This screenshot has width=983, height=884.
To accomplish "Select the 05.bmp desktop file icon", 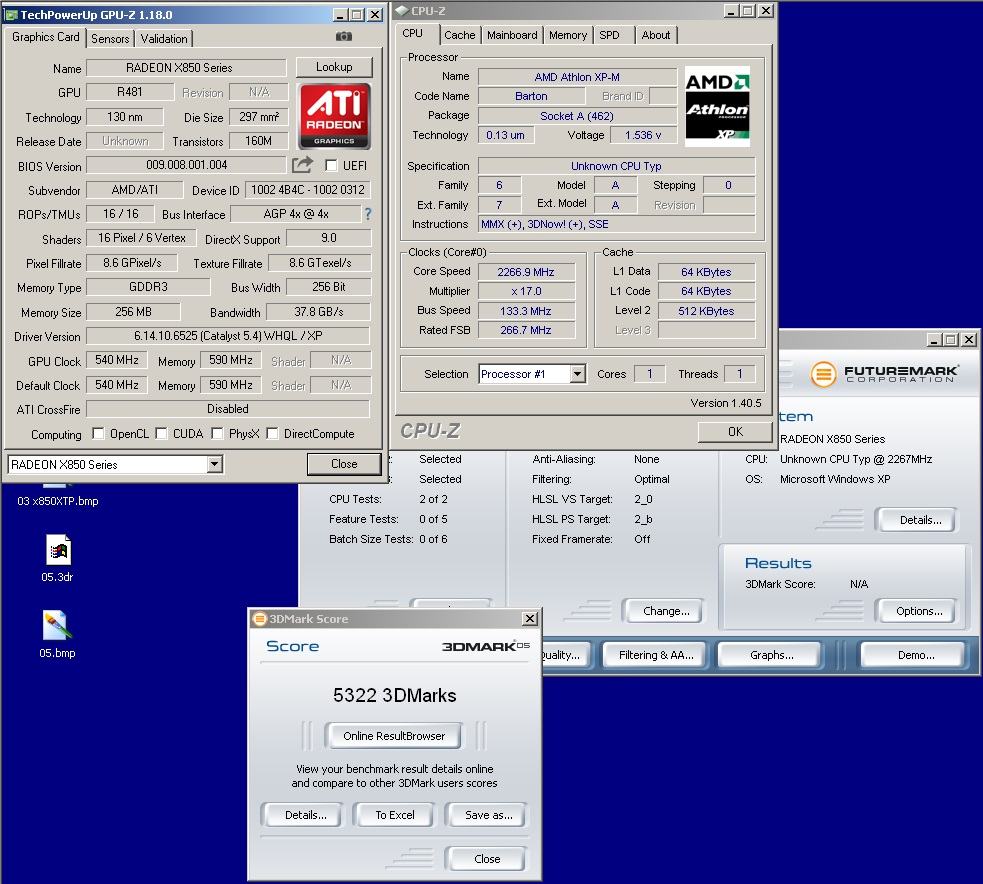I will (58, 626).
